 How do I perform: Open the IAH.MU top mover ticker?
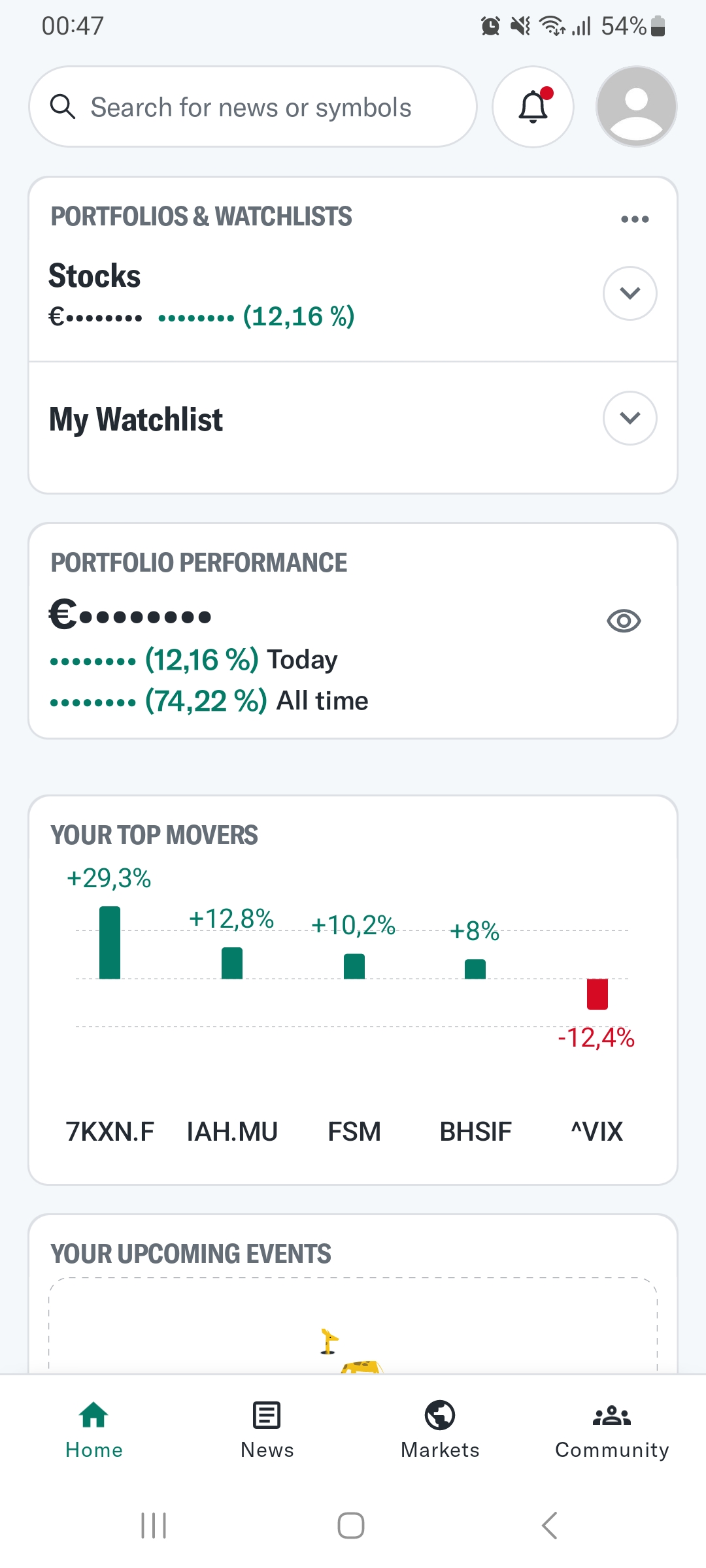coord(232,1132)
